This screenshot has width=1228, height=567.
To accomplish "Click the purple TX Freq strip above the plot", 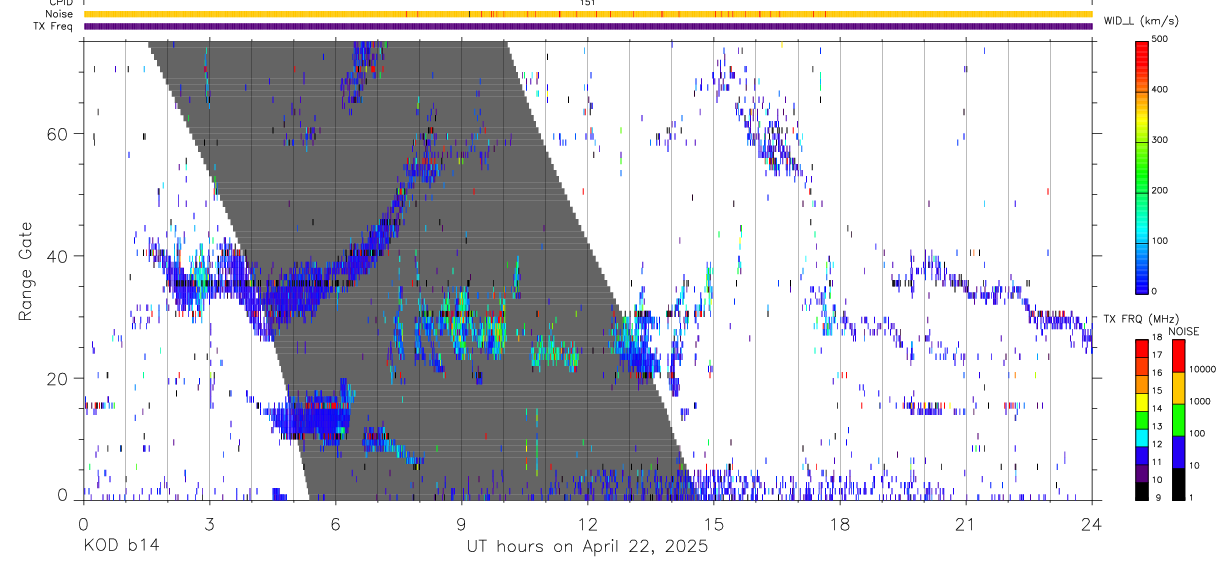I will pyautogui.click(x=587, y=26).
